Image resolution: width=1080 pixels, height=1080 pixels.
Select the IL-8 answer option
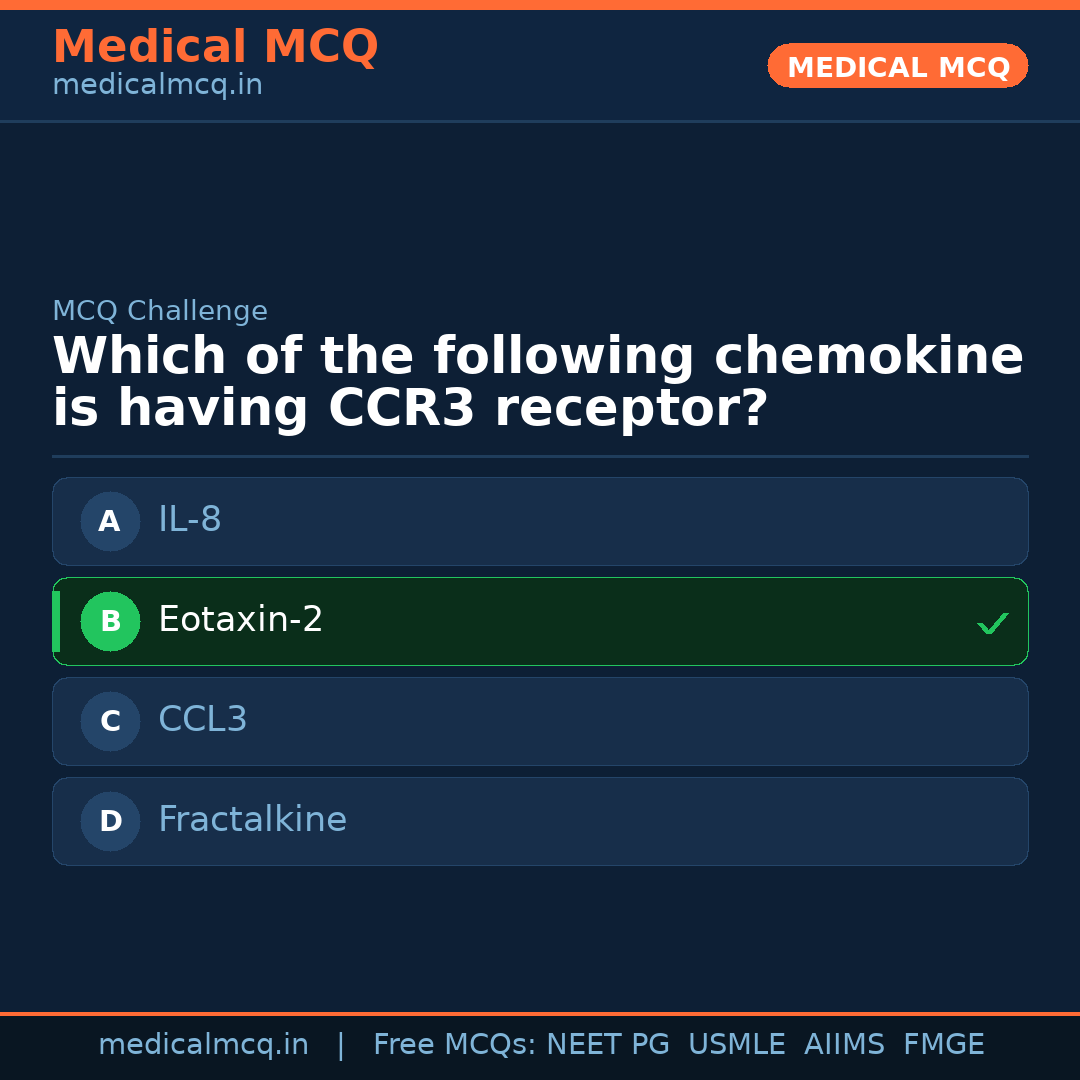pyautogui.click(x=540, y=521)
